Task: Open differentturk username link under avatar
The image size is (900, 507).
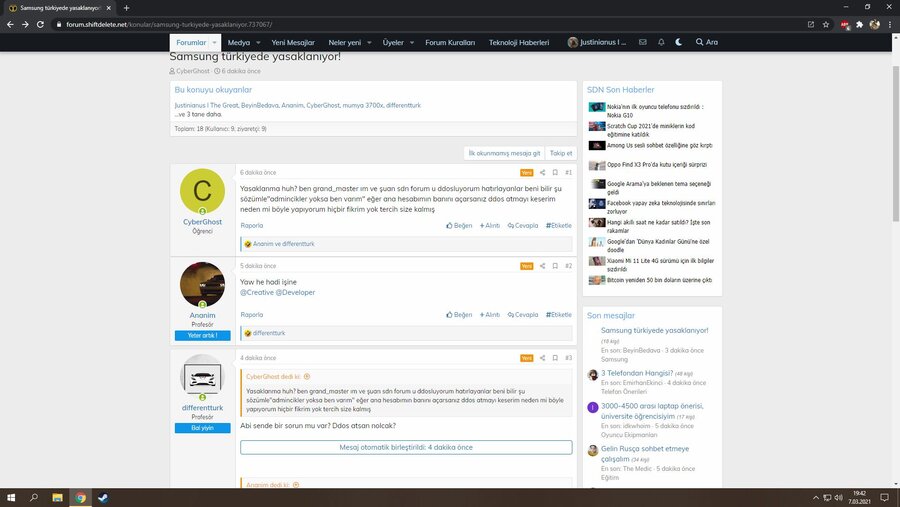Action: click(x=202, y=408)
